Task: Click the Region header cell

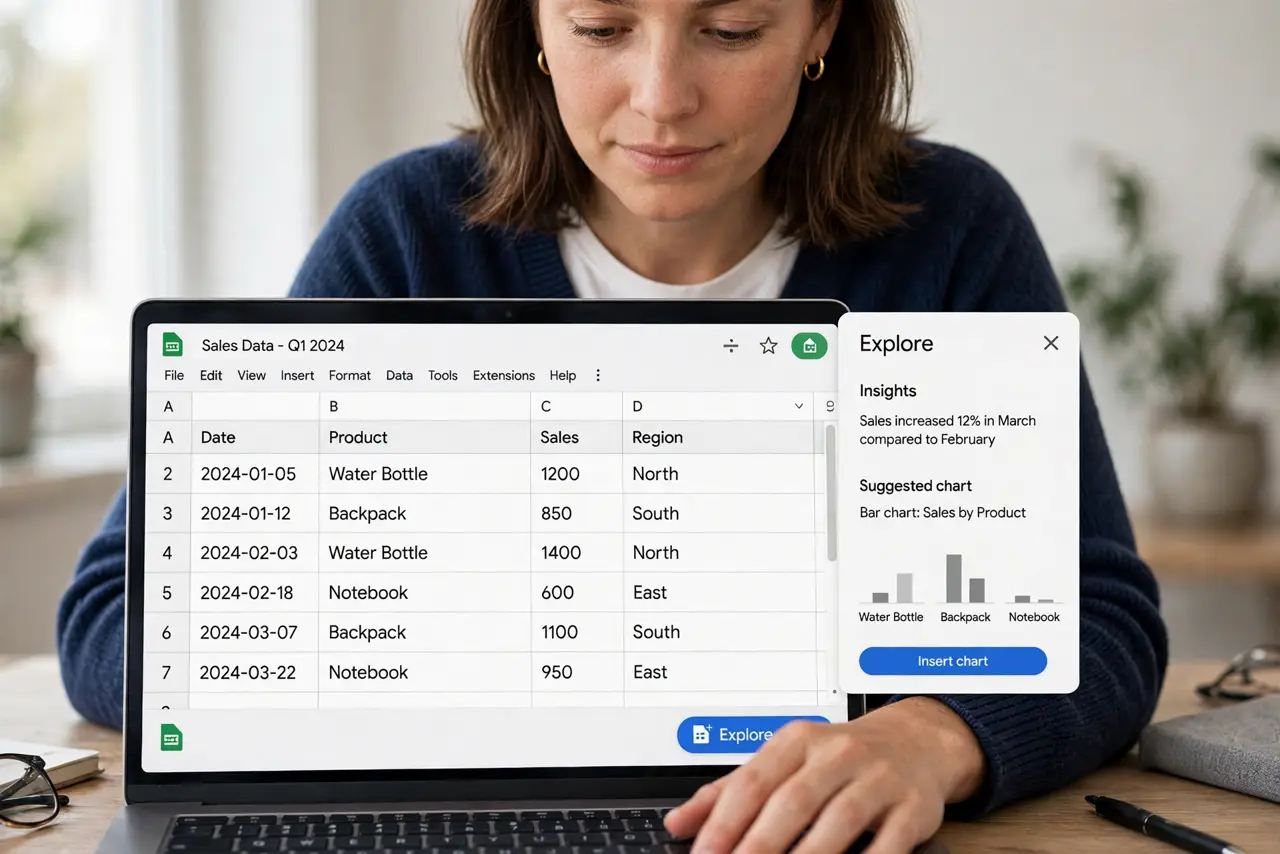Action: click(x=718, y=437)
